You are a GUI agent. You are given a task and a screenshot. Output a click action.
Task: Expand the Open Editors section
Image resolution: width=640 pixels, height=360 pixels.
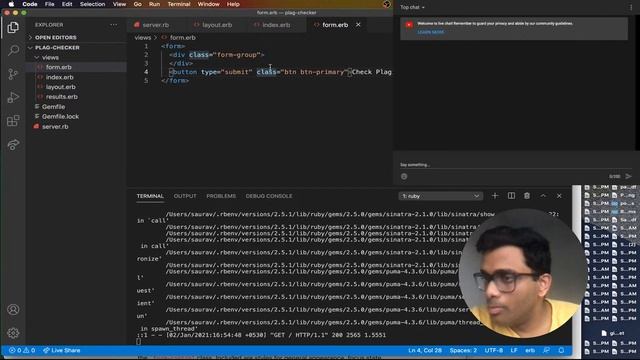(56, 37)
